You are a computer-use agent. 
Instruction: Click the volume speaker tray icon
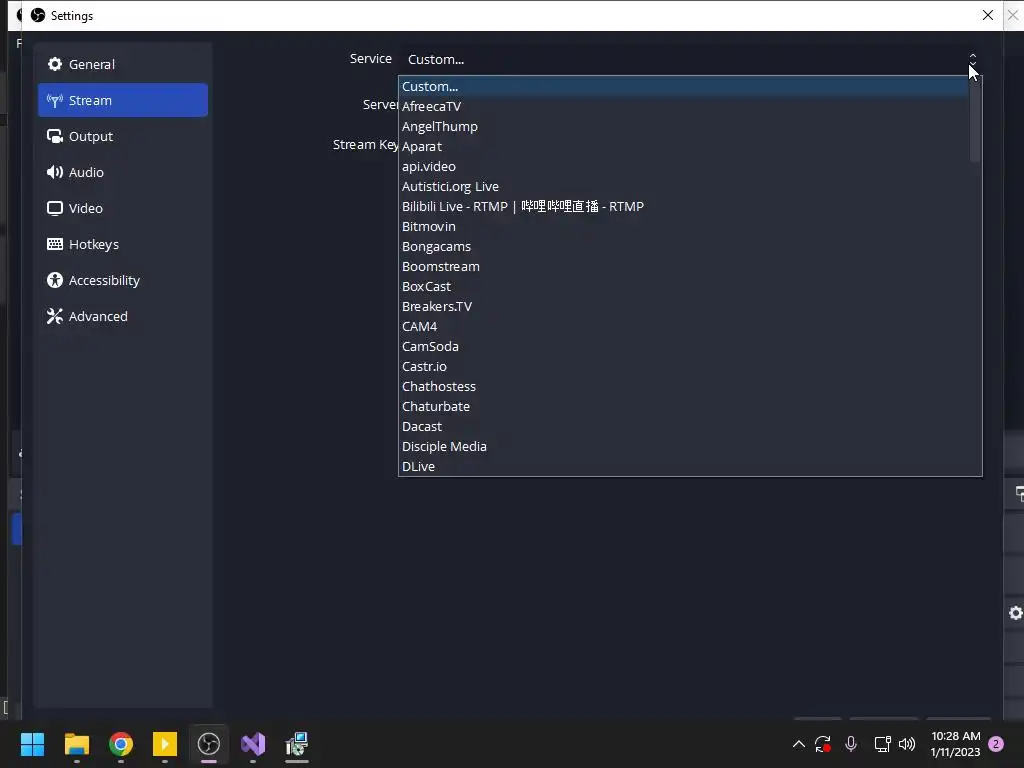point(907,744)
